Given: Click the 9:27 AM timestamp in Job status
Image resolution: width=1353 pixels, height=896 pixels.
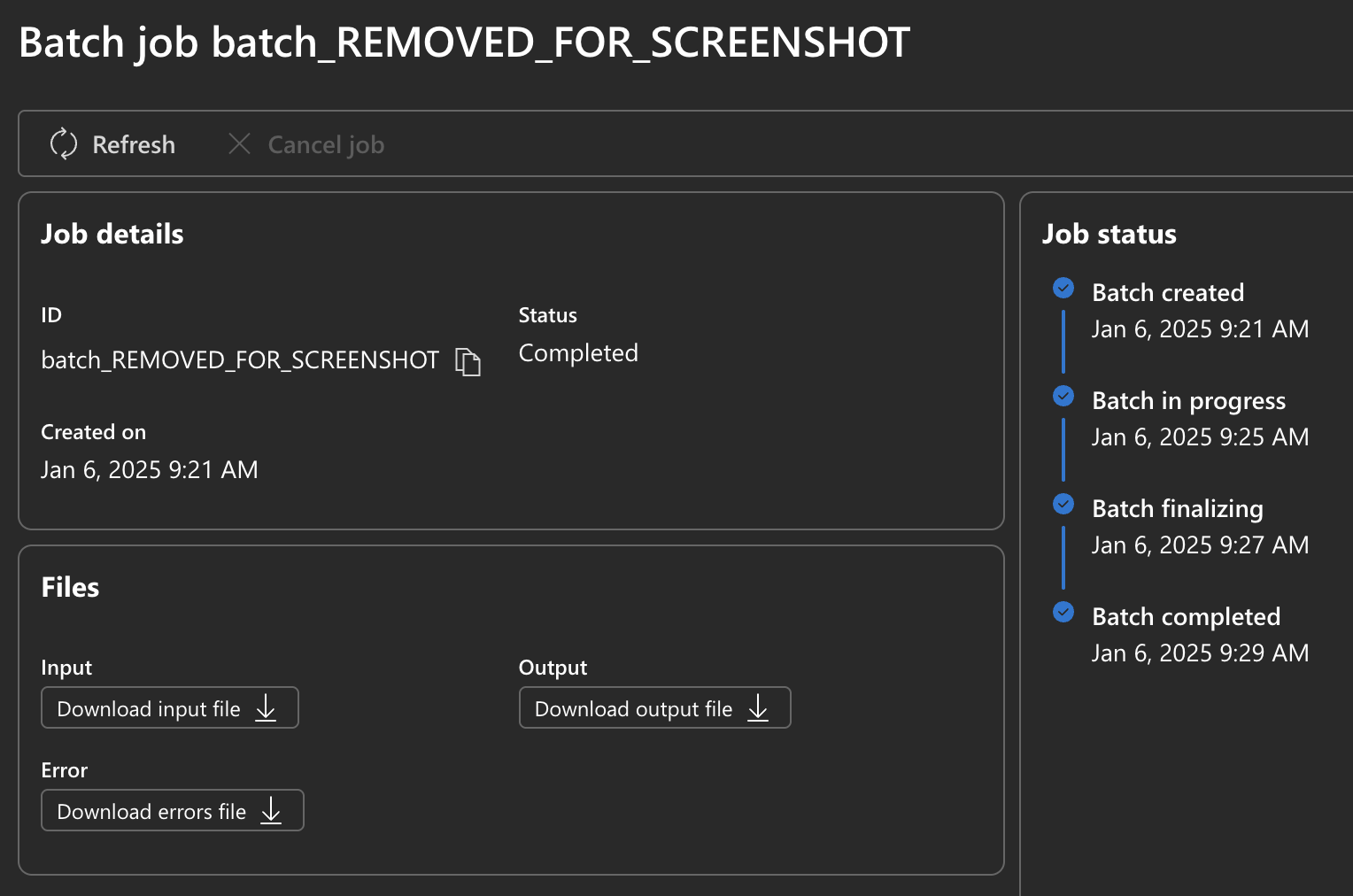Looking at the screenshot, I should 1200,545.
